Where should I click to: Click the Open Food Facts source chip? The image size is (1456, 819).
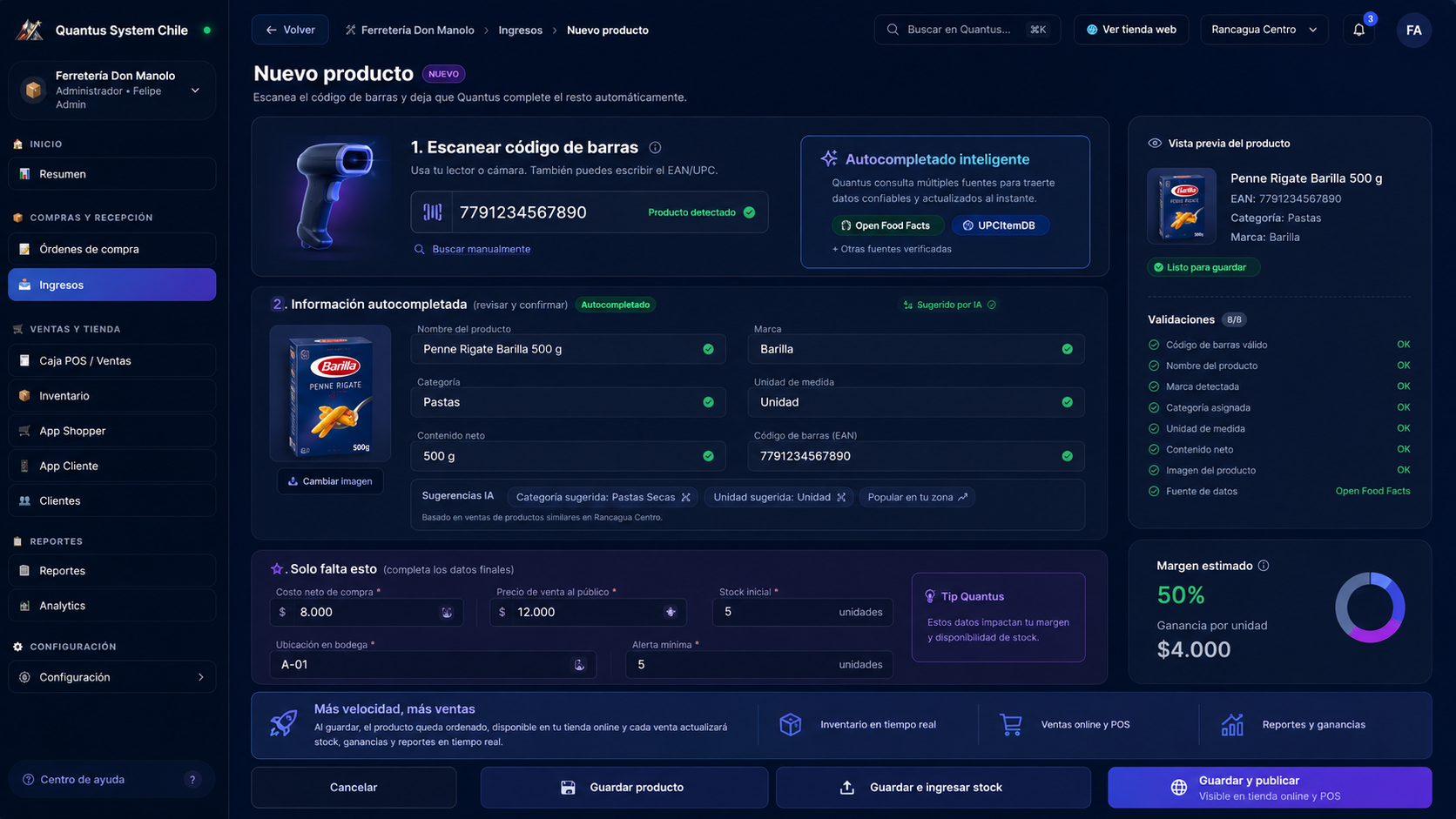(x=886, y=225)
